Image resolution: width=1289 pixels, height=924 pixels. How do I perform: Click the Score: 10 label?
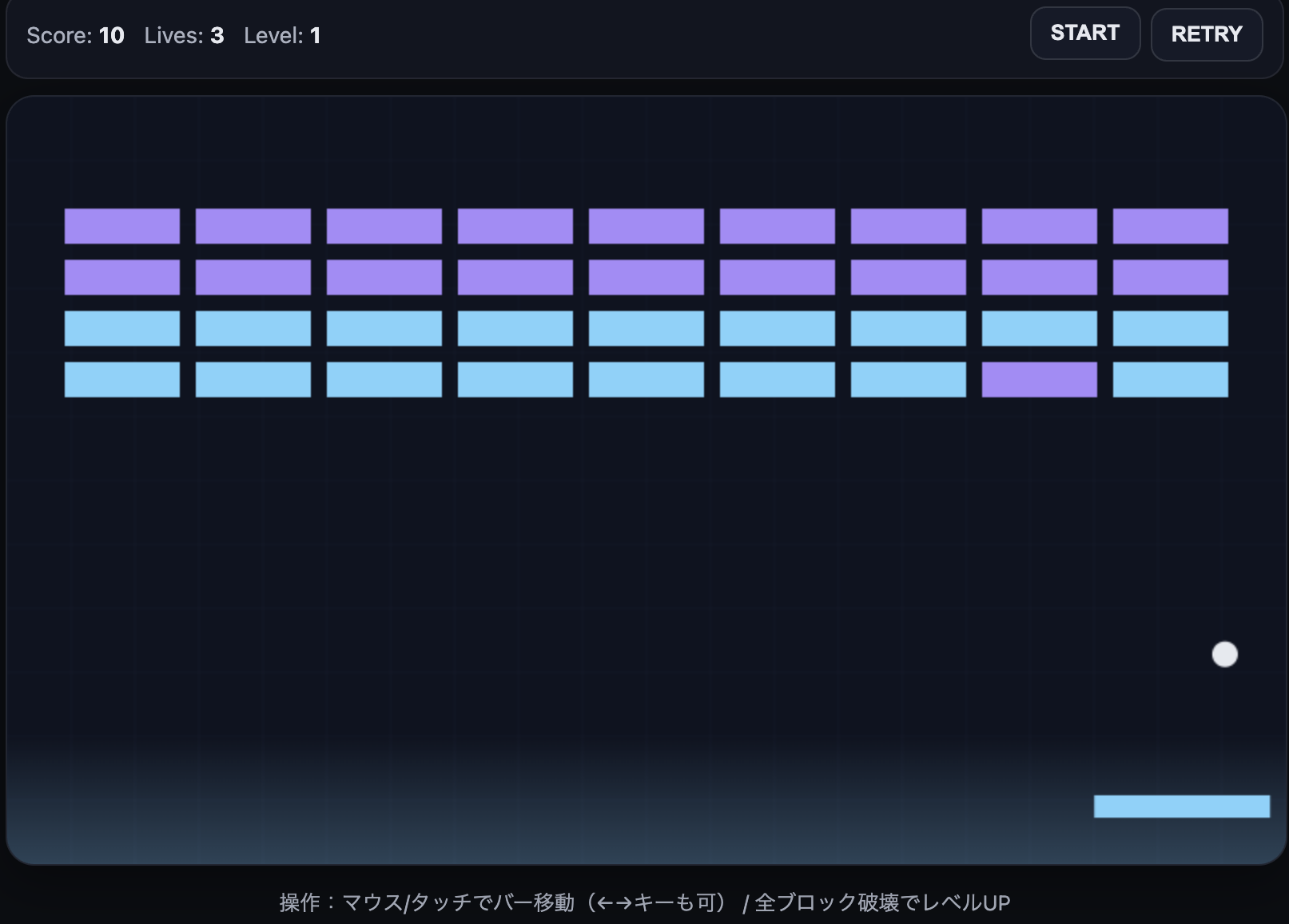coord(76,35)
